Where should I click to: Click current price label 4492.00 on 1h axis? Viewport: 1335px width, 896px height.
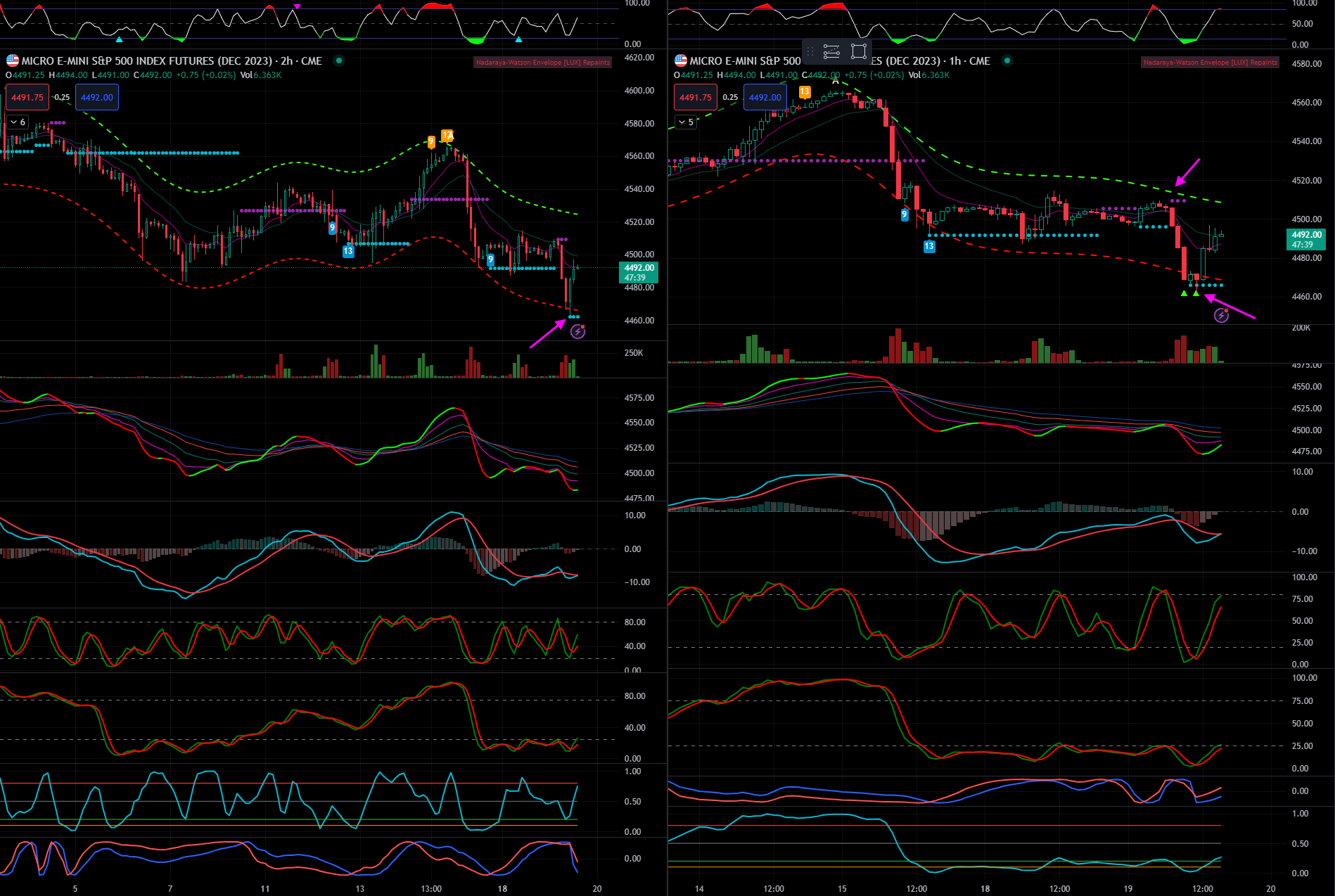[x=1306, y=239]
